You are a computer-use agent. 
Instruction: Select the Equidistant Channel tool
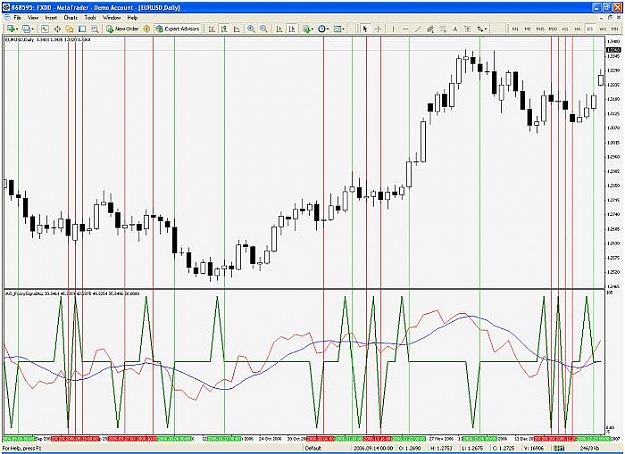[x=430, y=29]
